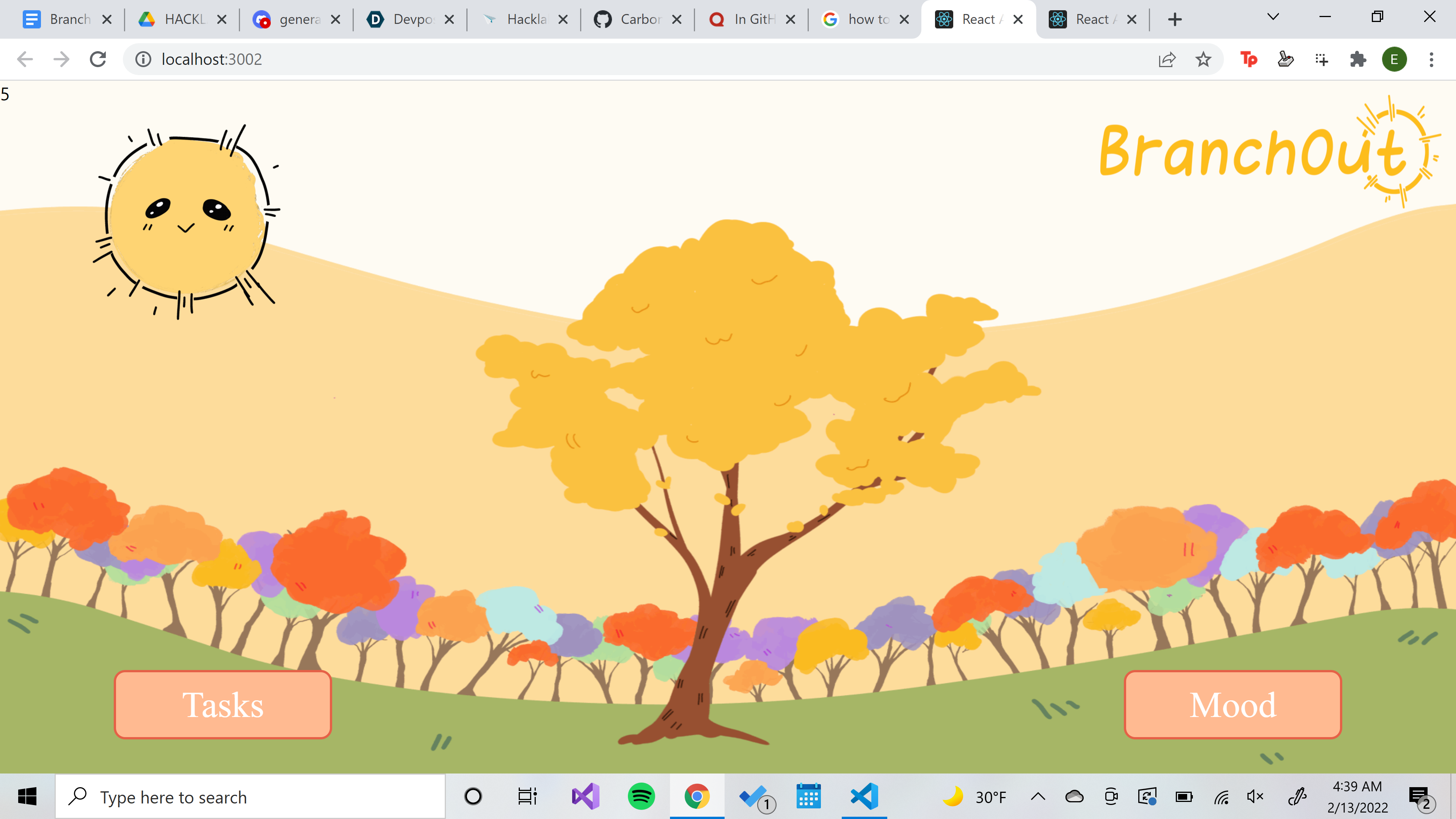
Task: Open the Chrome profile avatar E
Action: click(1394, 60)
